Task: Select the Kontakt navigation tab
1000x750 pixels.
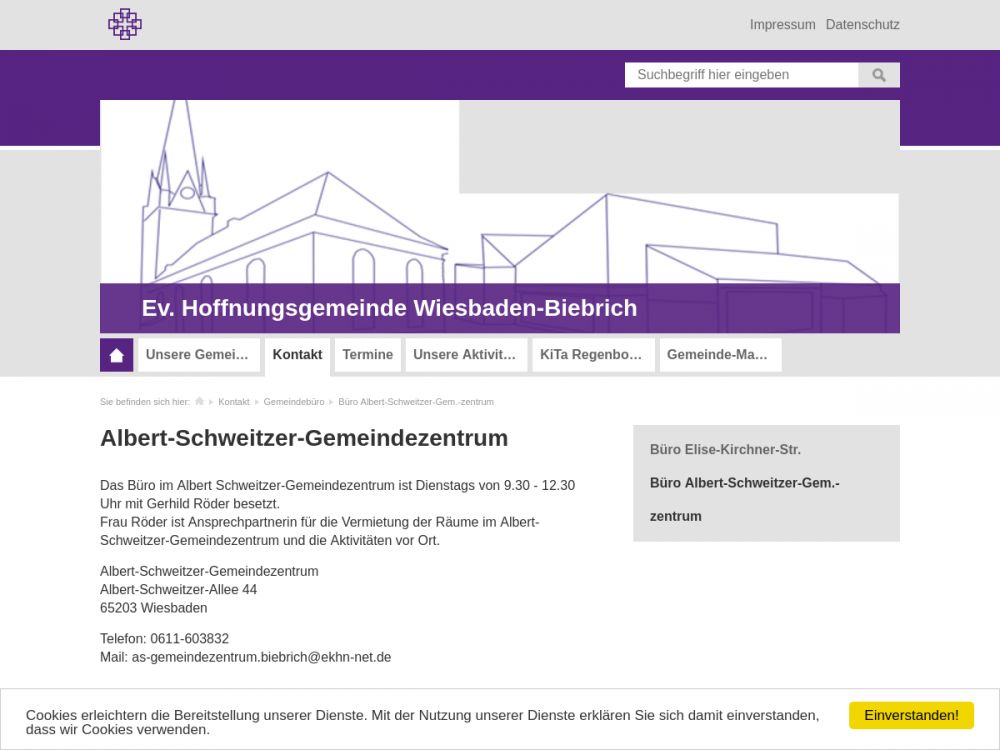Action: point(297,355)
